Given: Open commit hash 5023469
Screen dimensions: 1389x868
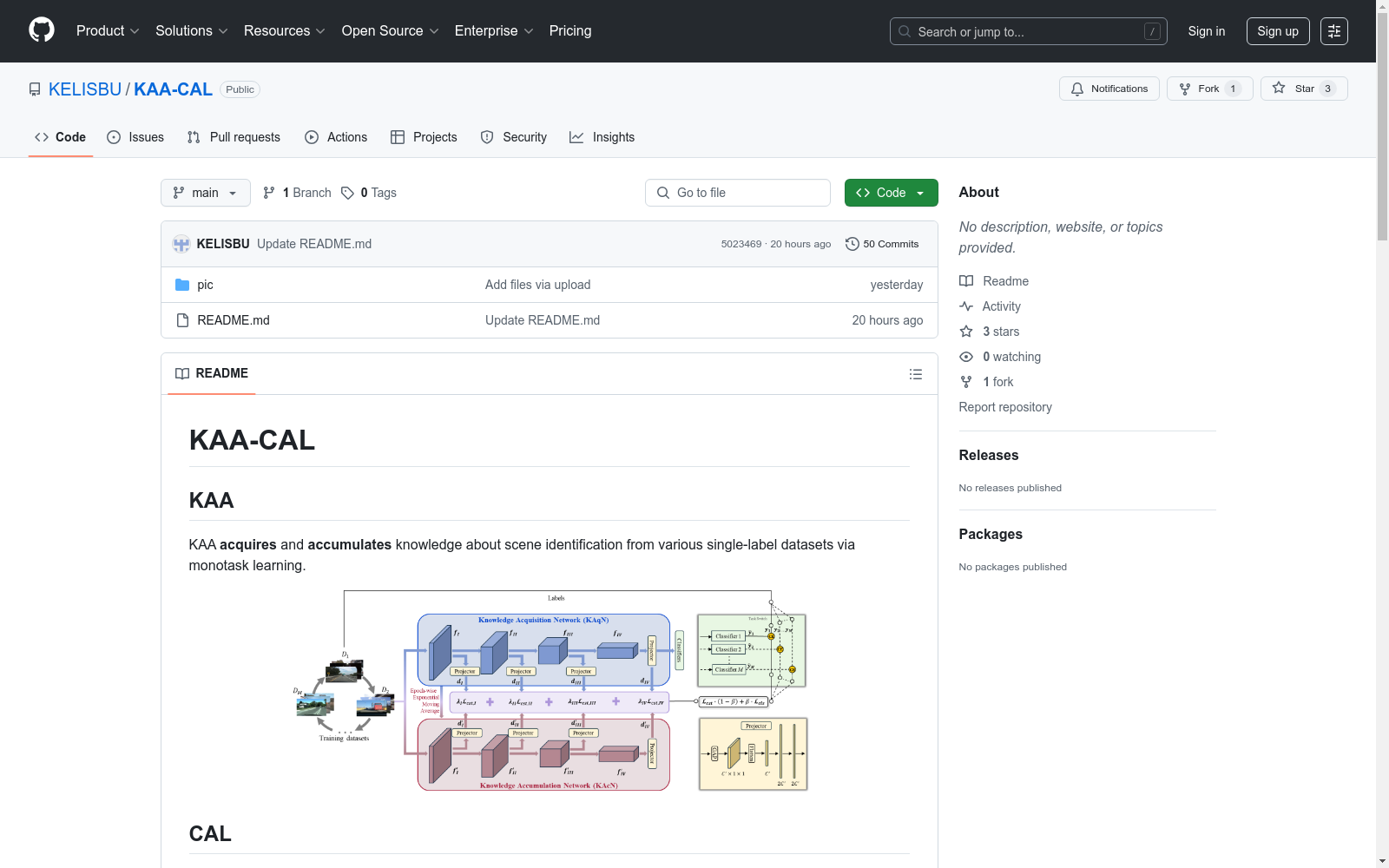Looking at the screenshot, I should click(741, 244).
